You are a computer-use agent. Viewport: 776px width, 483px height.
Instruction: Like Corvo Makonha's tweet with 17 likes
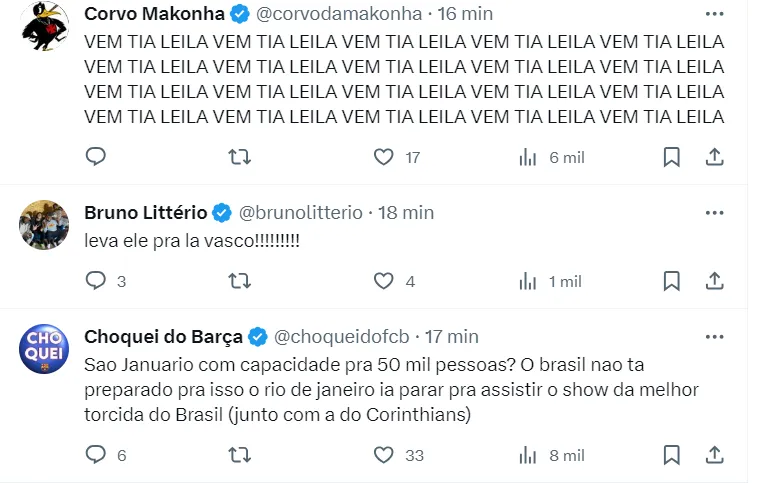384,157
